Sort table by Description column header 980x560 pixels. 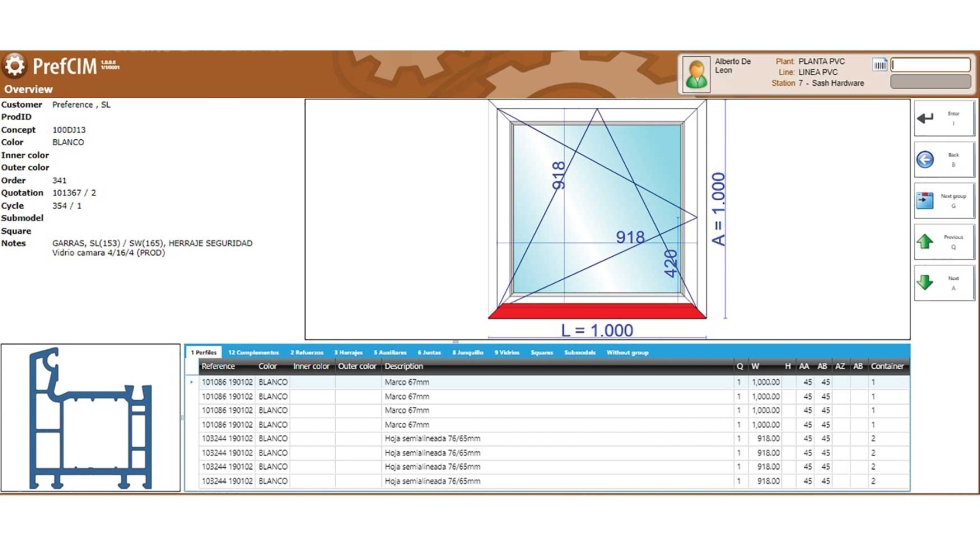404,367
